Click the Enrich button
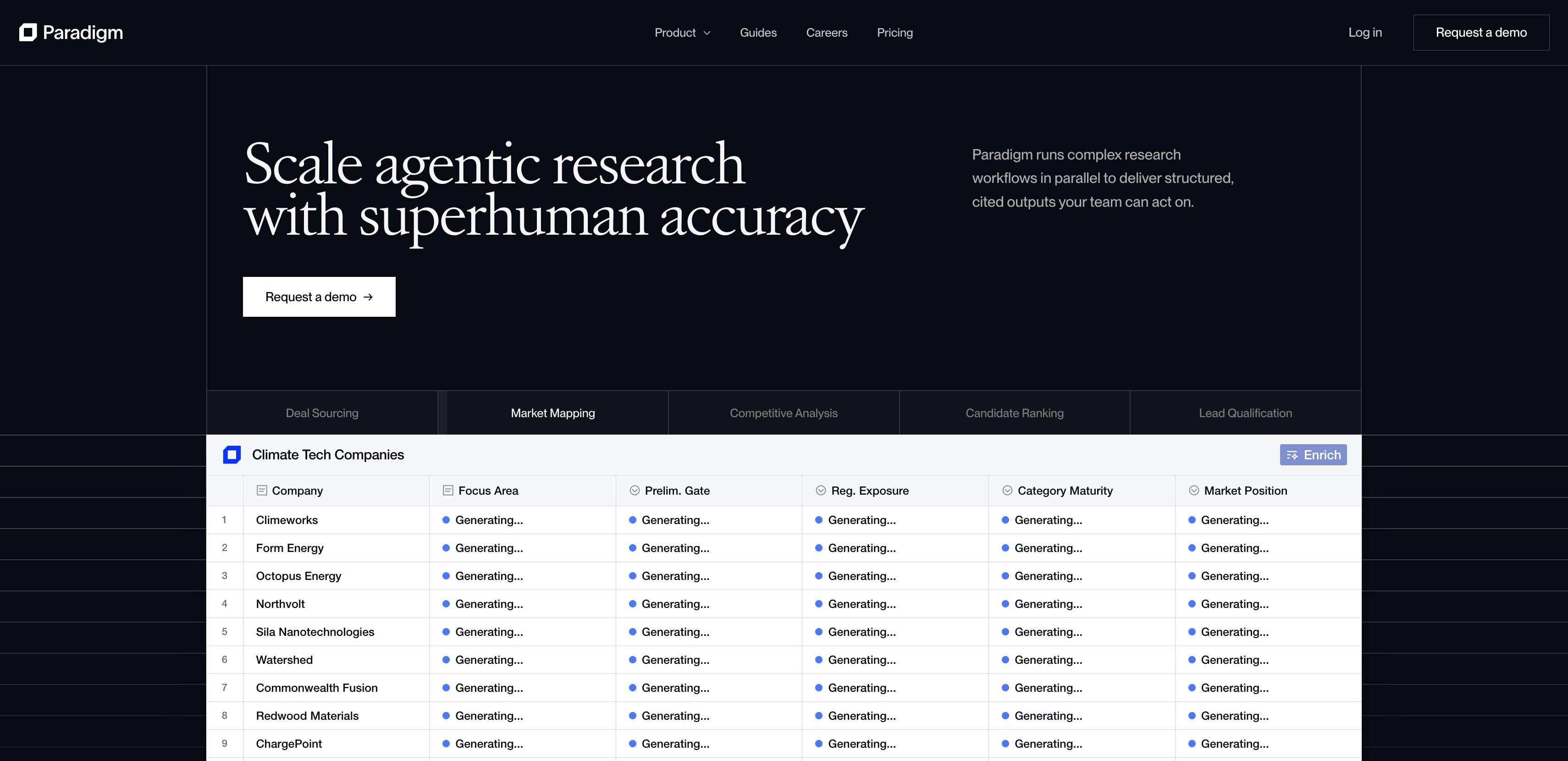 click(1313, 455)
